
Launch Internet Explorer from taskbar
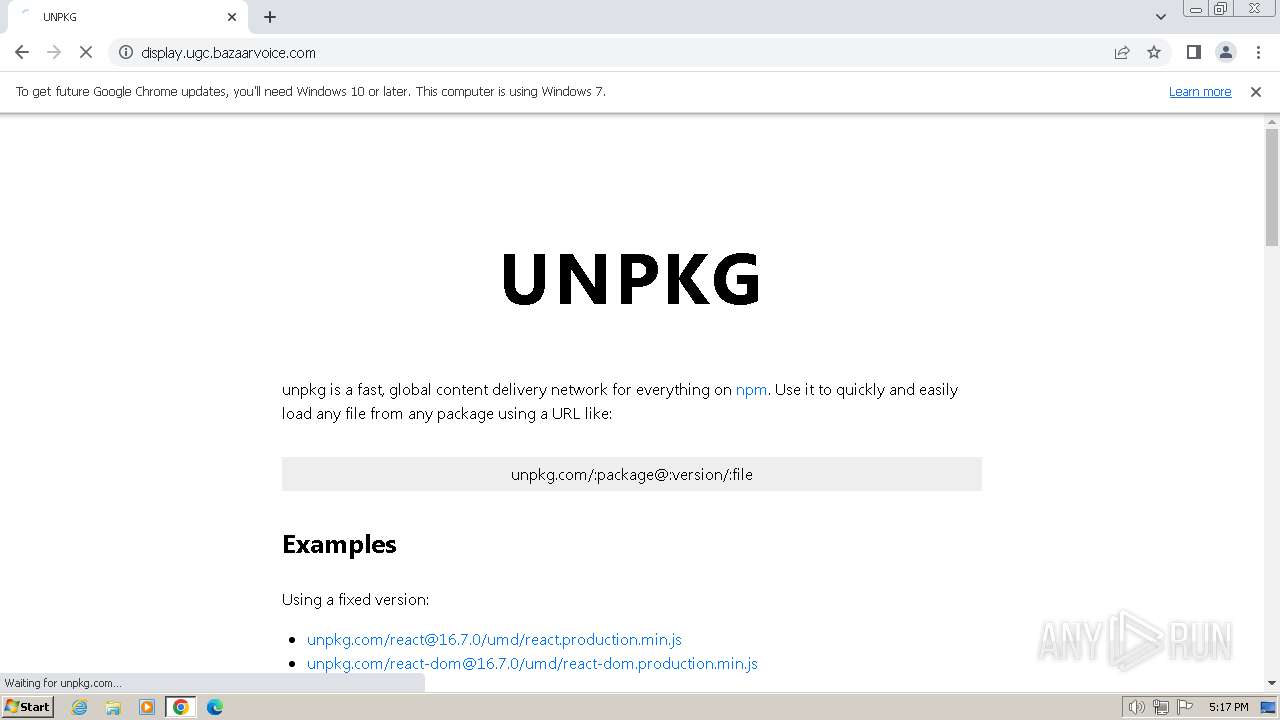79,707
